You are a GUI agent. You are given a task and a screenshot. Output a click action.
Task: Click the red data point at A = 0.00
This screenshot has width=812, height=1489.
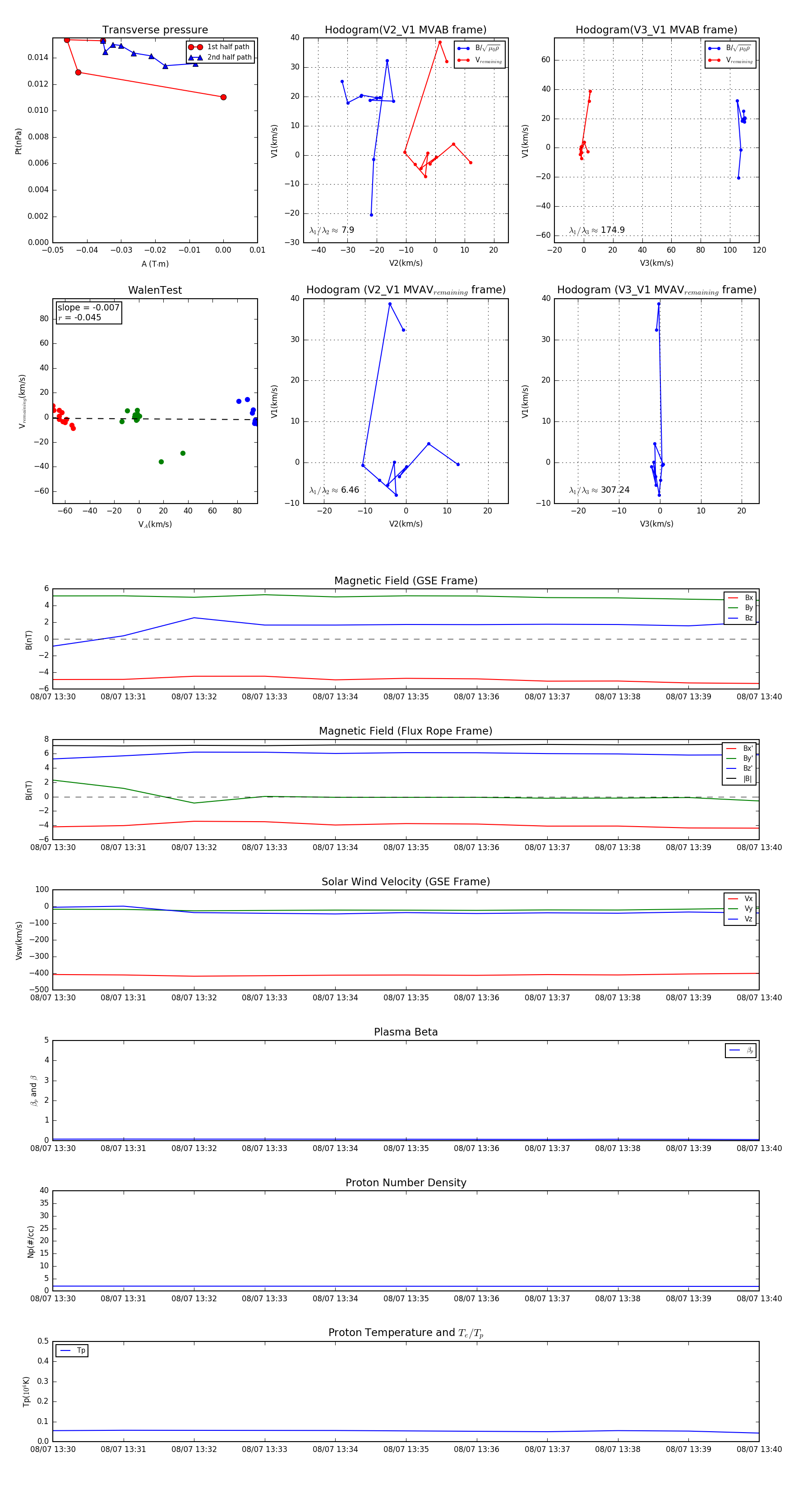(x=223, y=97)
